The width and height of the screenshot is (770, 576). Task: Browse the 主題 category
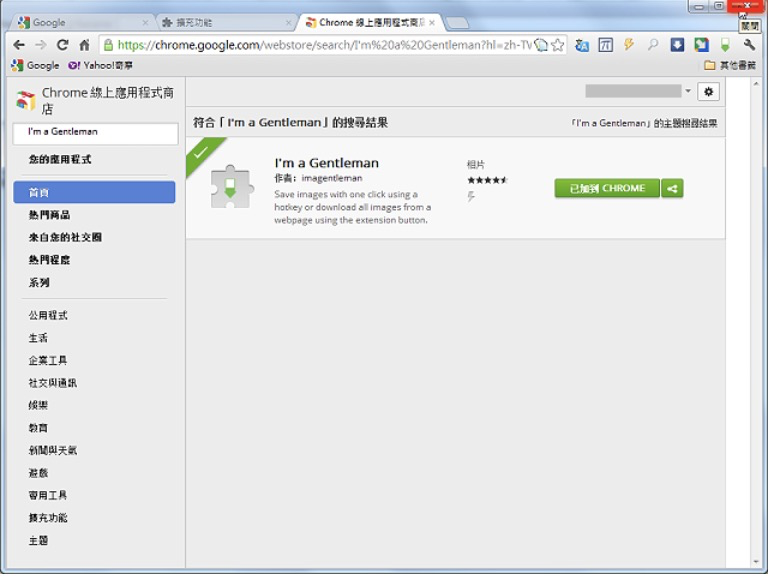click(x=38, y=541)
